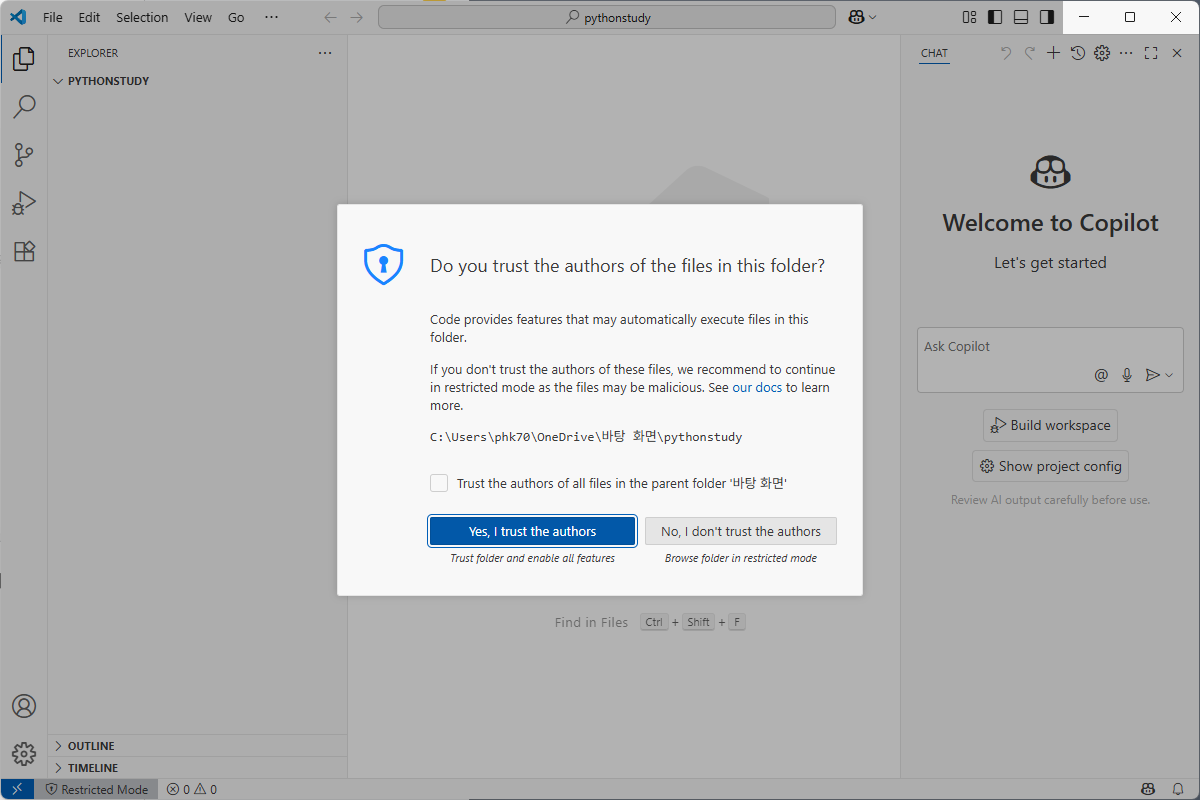Open the Explorer view in activity bar
Viewport: 1200px width, 800px height.
tap(24, 58)
